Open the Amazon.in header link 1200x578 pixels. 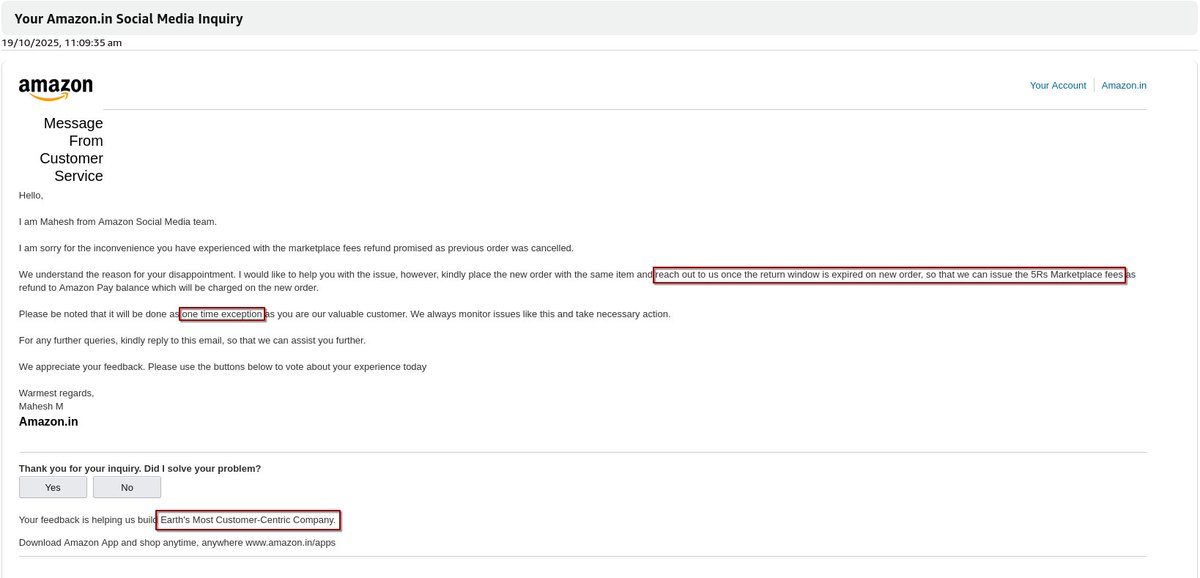(x=1124, y=86)
